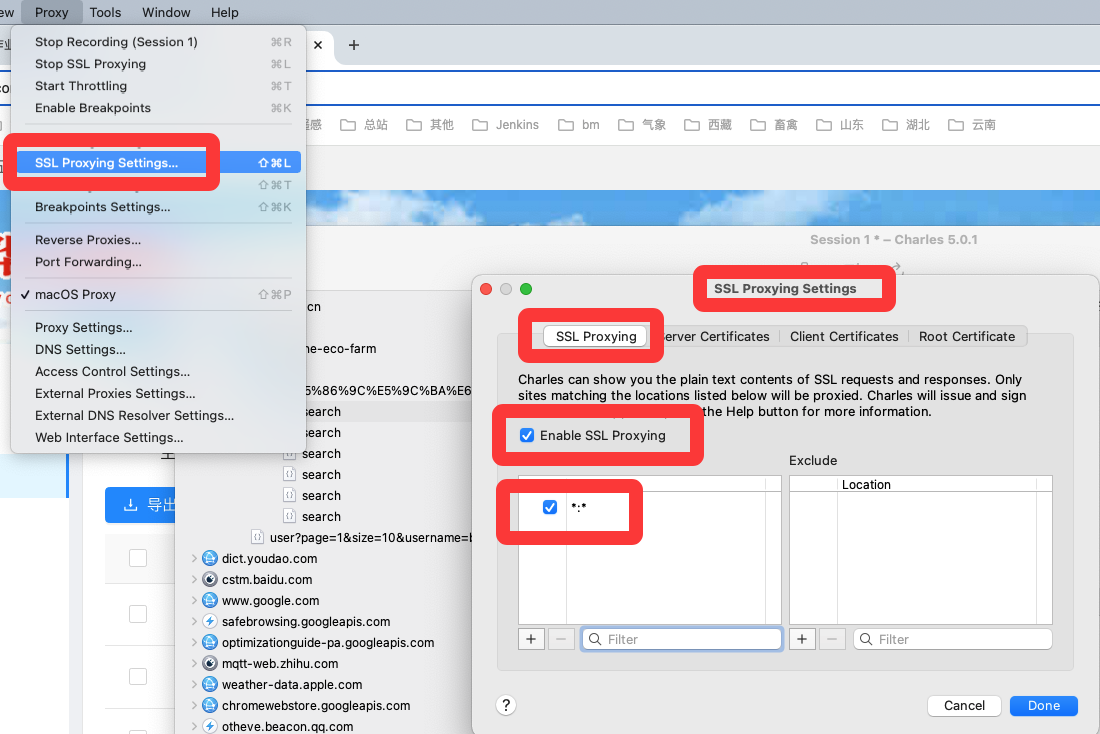The image size is (1100, 734).
Task: Expand the otheve.beacon.qq.com host
Action: pyautogui.click(x=194, y=726)
